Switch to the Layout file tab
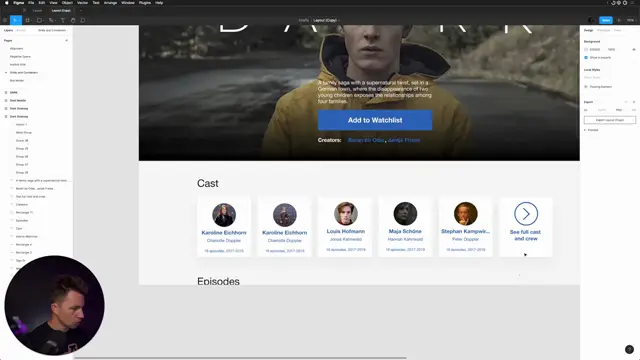The height and width of the screenshot is (360, 640). 37,10
